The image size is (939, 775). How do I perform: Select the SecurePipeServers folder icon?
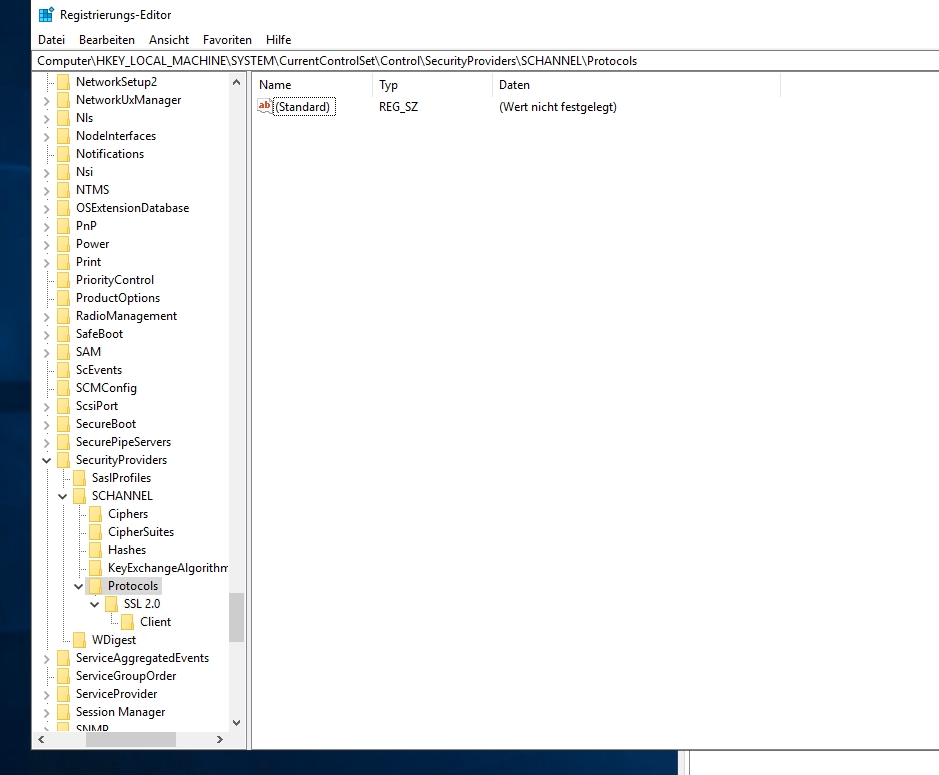pos(63,442)
